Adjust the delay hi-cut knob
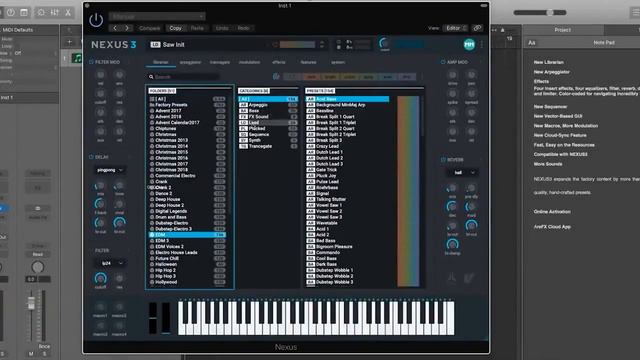Screen dimensions: 640x360 (x=119, y=222)
